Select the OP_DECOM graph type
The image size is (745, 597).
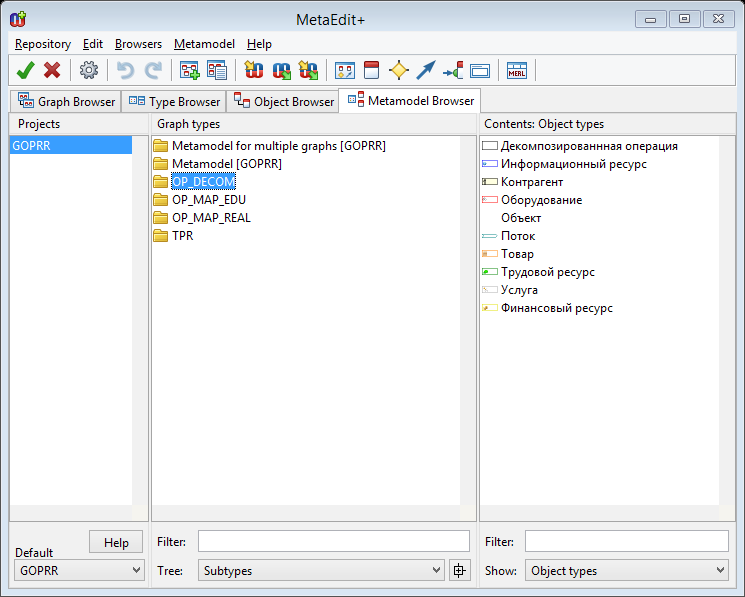[x=203, y=181]
